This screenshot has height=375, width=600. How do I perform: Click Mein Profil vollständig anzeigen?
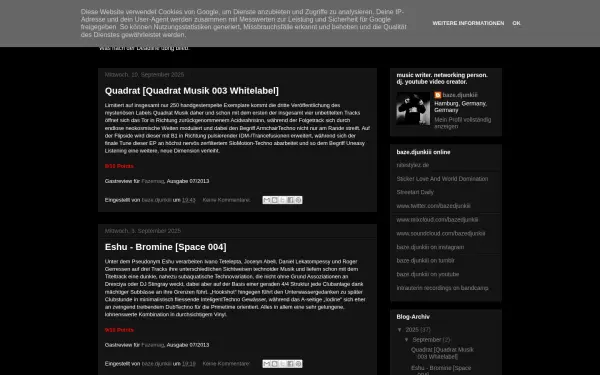click(x=463, y=123)
